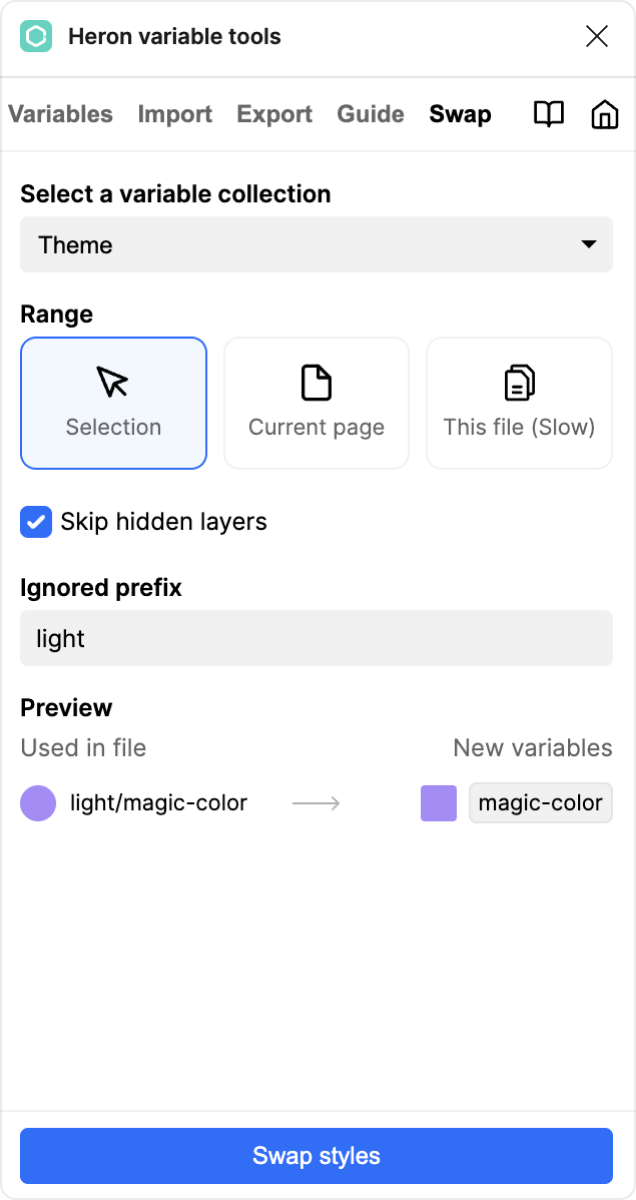Viewport: 636px width, 1200px height.
Task: Click the arrow between preview variables
Action: (316, 803)
